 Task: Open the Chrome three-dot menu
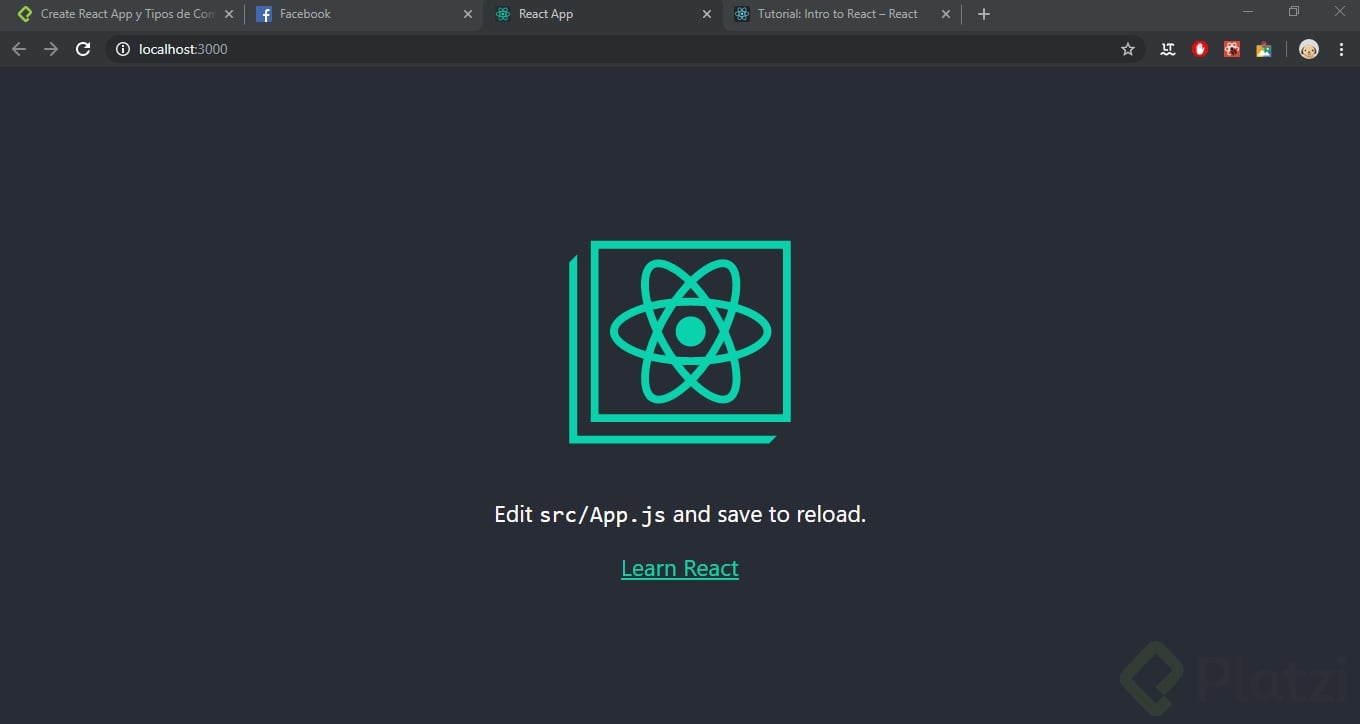(1342, 48)
